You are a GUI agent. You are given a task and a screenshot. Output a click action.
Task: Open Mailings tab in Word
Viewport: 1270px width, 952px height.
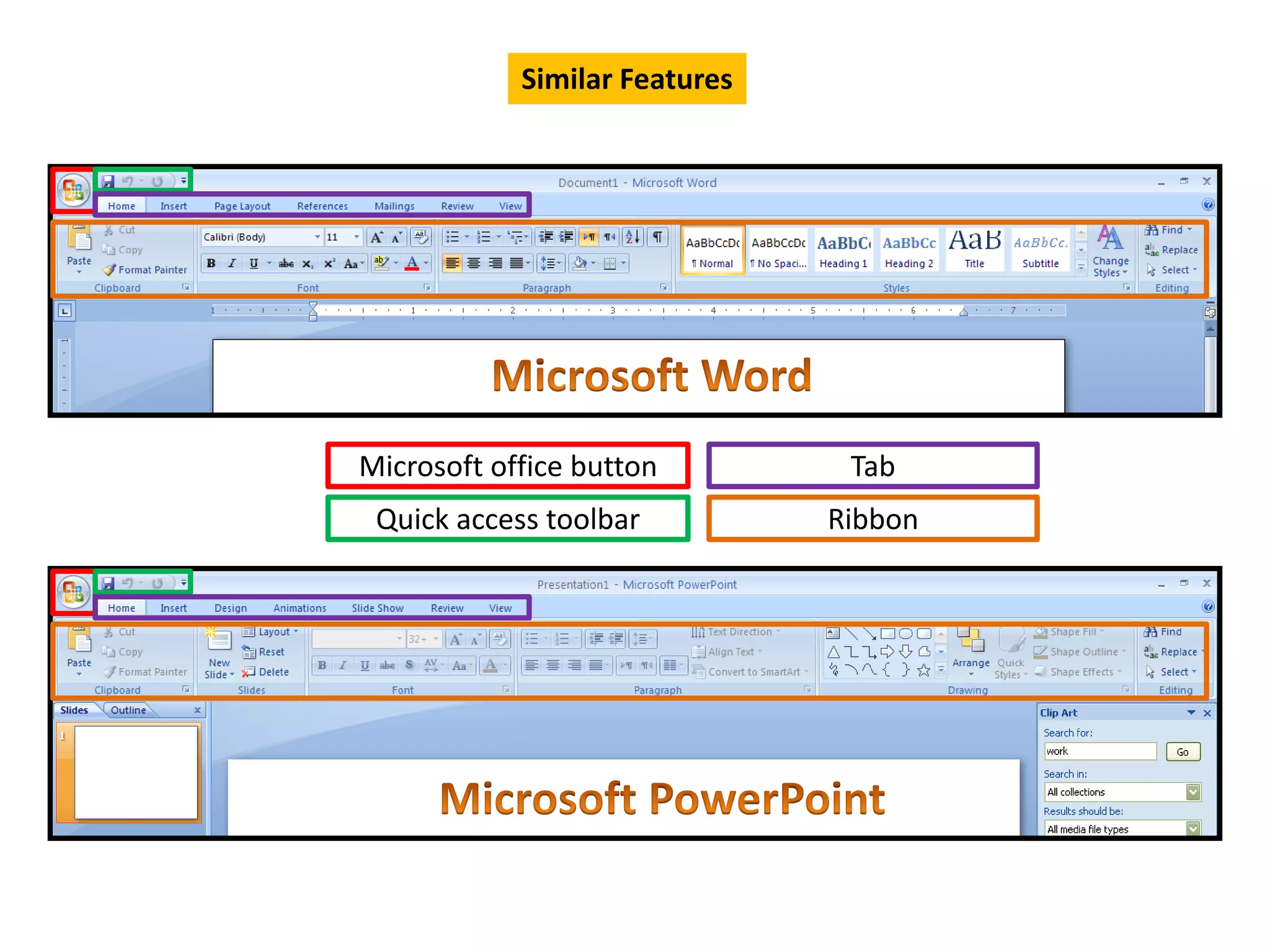click(394, 206)
